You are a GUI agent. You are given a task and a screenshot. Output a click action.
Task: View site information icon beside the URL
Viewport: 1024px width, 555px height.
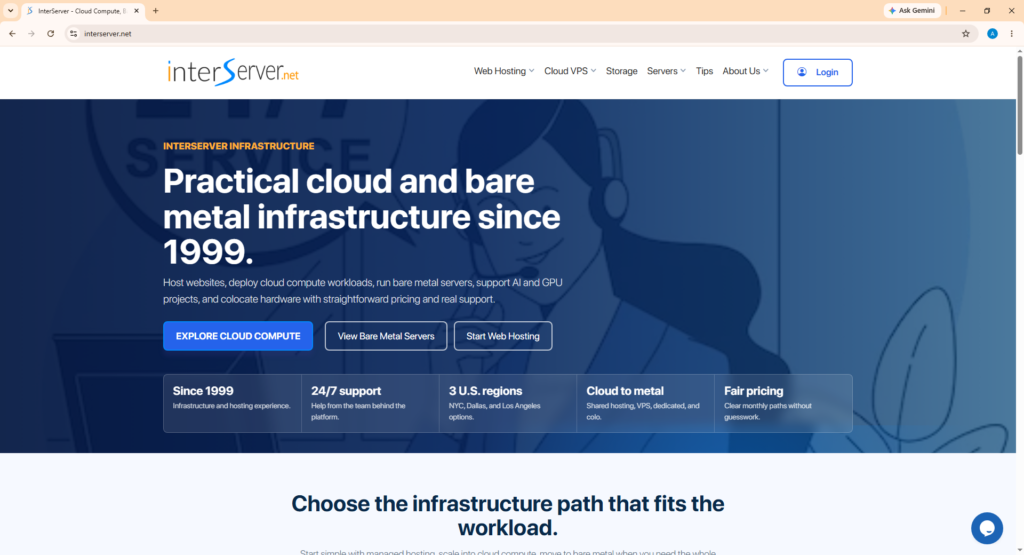point(73,34)
